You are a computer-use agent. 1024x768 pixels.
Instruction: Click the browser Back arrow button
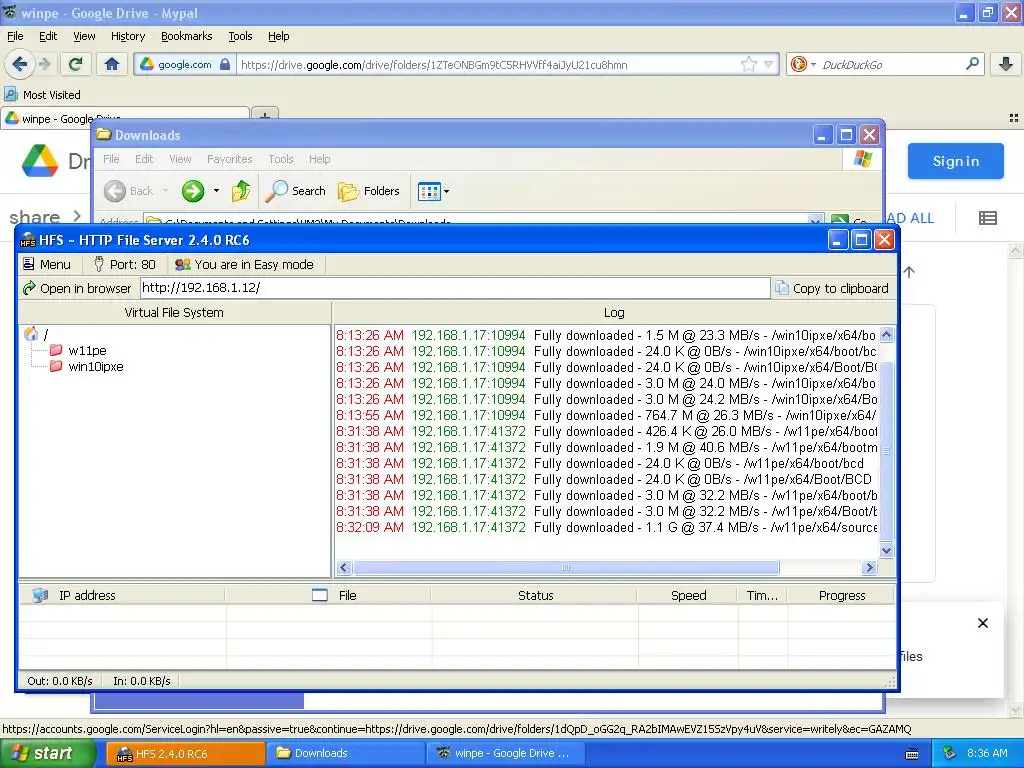coord(20,64)
